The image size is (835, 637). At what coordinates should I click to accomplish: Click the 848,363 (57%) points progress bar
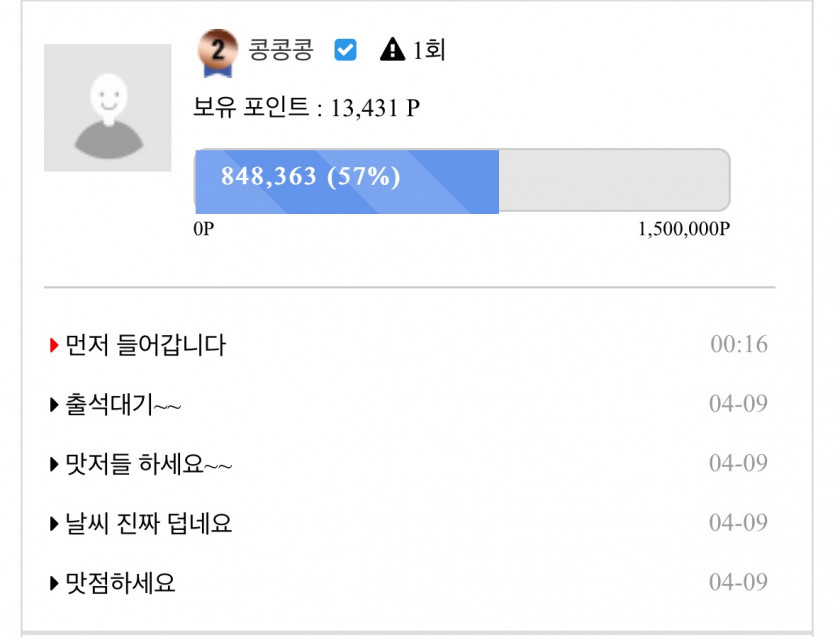(461, 180)
